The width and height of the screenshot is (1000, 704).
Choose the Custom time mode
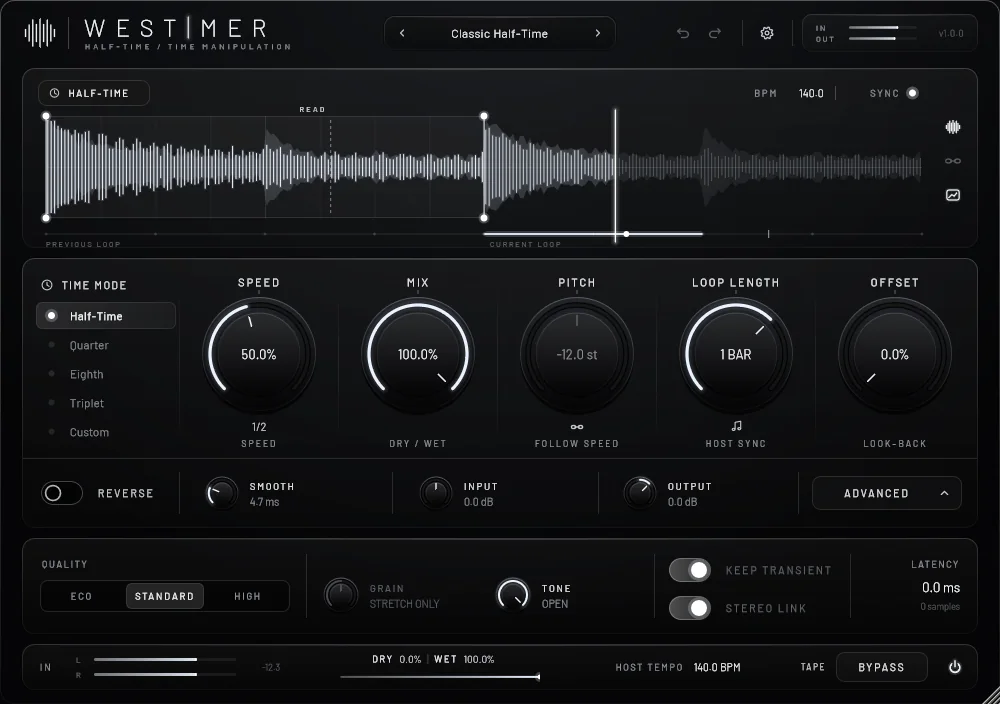[106, 432]
